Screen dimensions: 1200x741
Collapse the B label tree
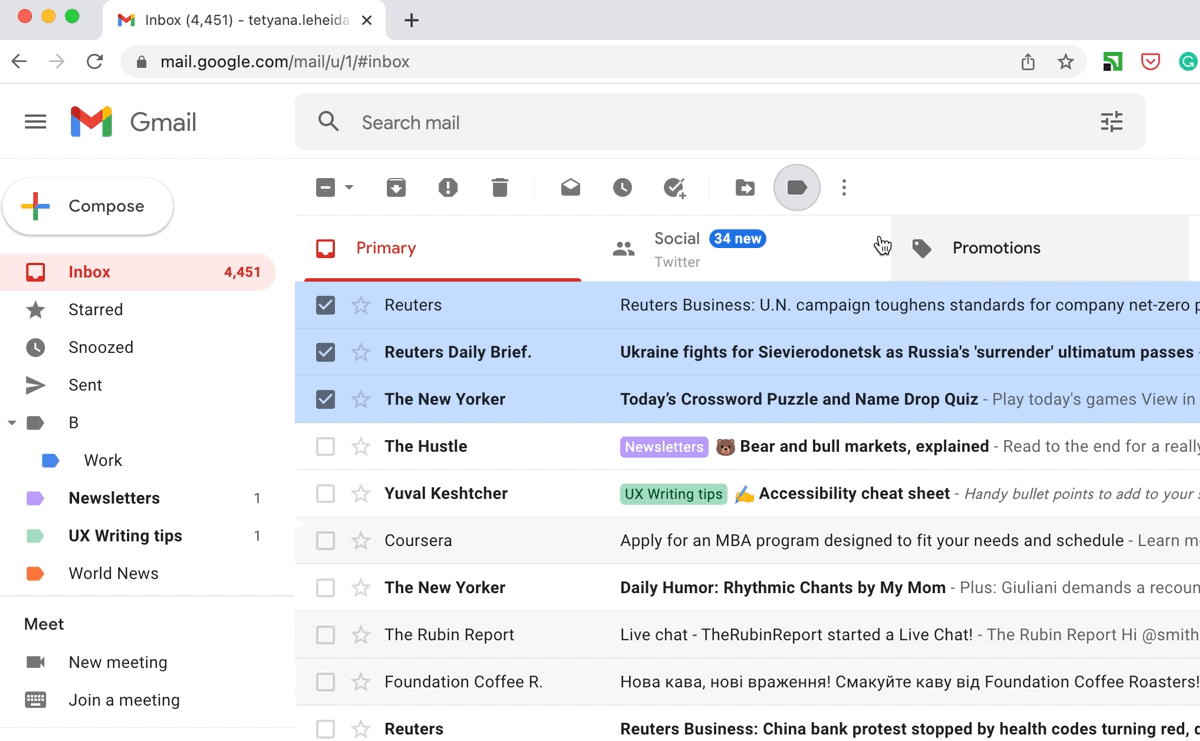12,423
